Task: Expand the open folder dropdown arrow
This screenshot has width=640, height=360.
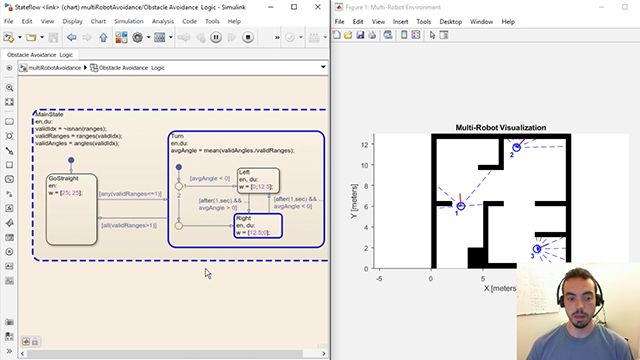Action: (42, 38)
